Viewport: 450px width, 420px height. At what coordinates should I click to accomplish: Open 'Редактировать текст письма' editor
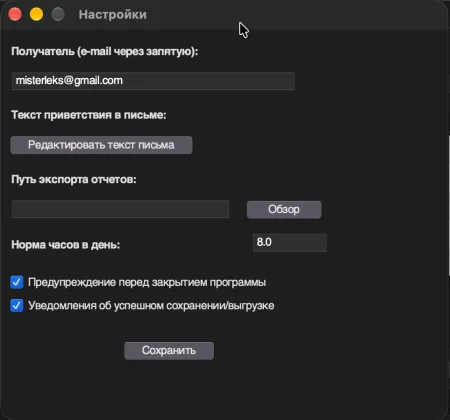click(101, 145)
